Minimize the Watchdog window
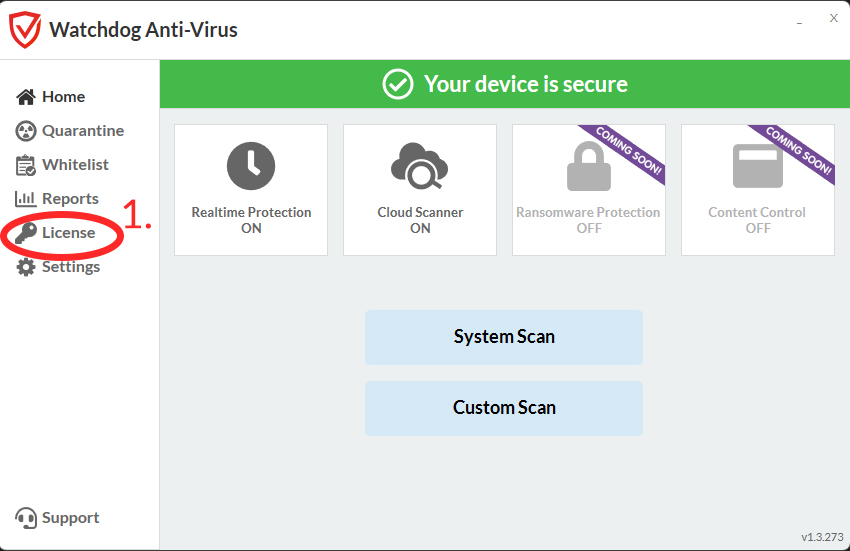This screenshot has width=850, height=551. (x=799, y=23)
